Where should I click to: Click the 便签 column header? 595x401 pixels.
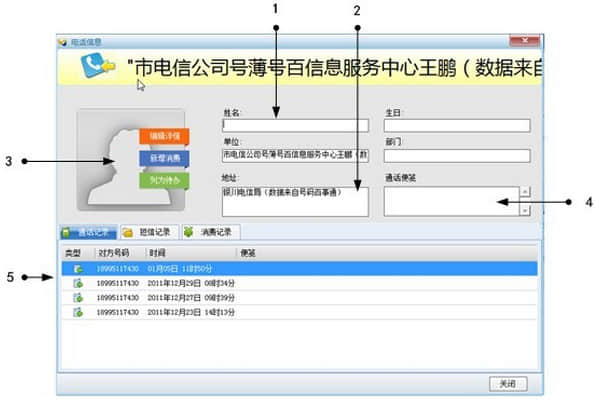click(387, 253)
